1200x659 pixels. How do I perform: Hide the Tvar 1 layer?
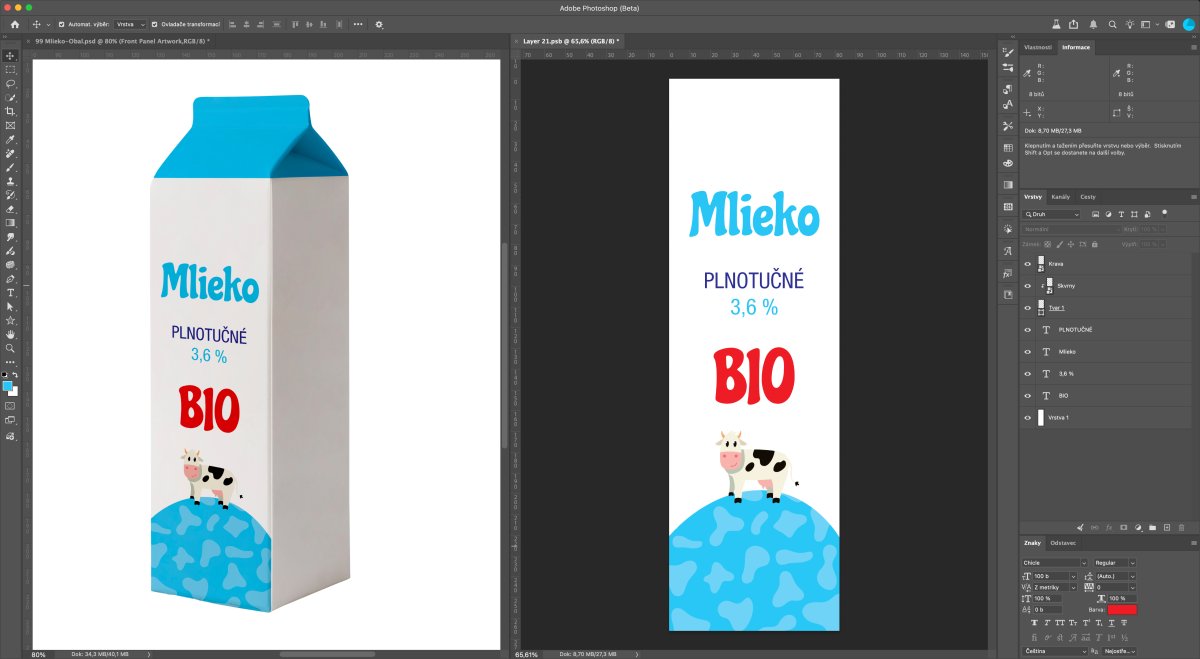coord(1027,308)
